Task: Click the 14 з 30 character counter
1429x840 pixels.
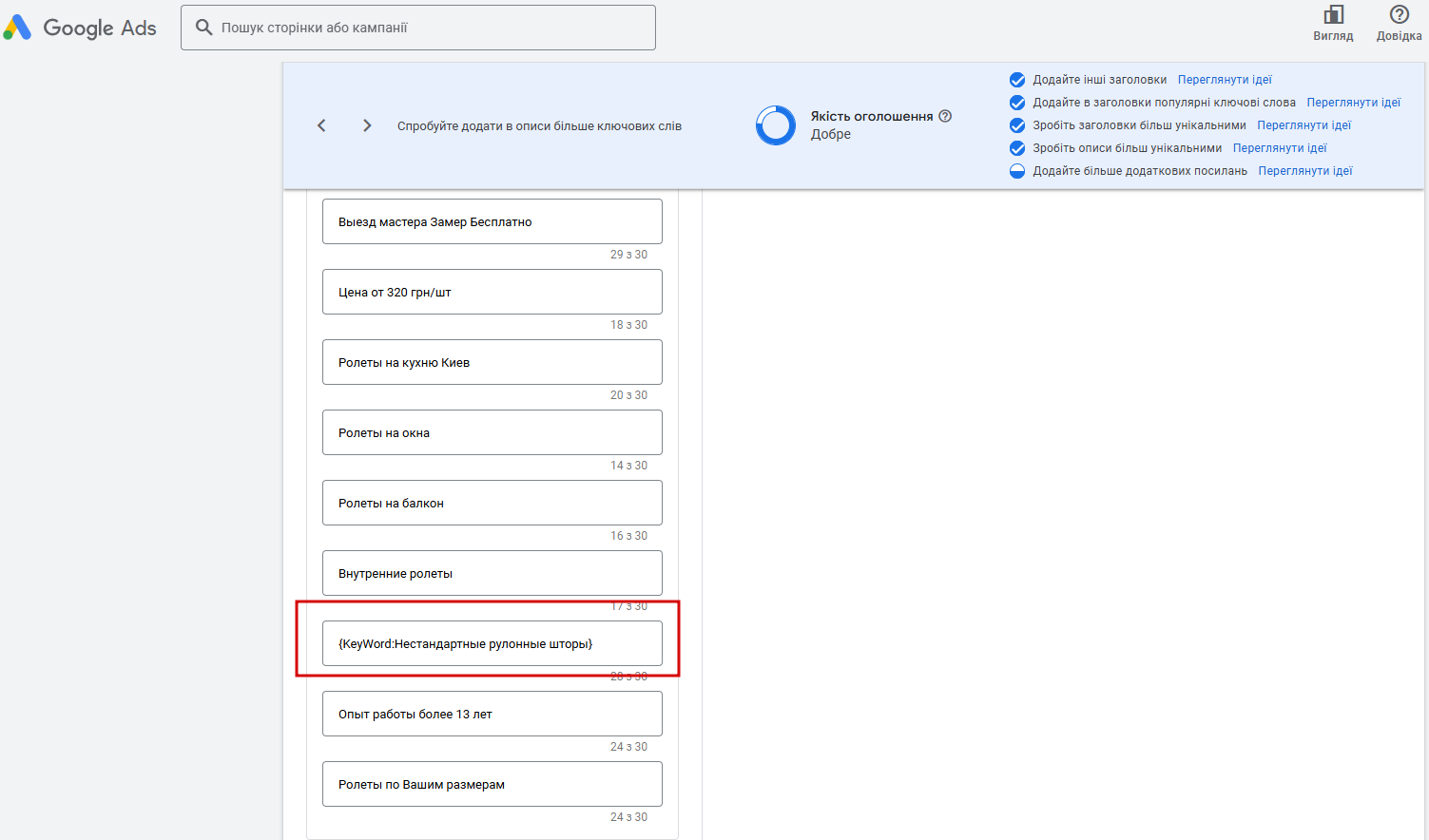Action: [x=628, y=466]
